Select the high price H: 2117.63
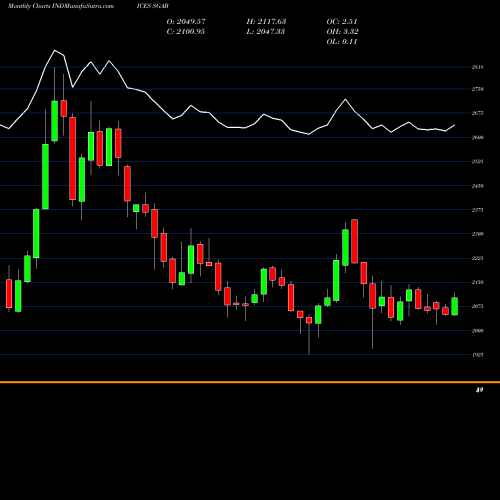This screenshot has width=500, height=500. [x=266, y=22]
